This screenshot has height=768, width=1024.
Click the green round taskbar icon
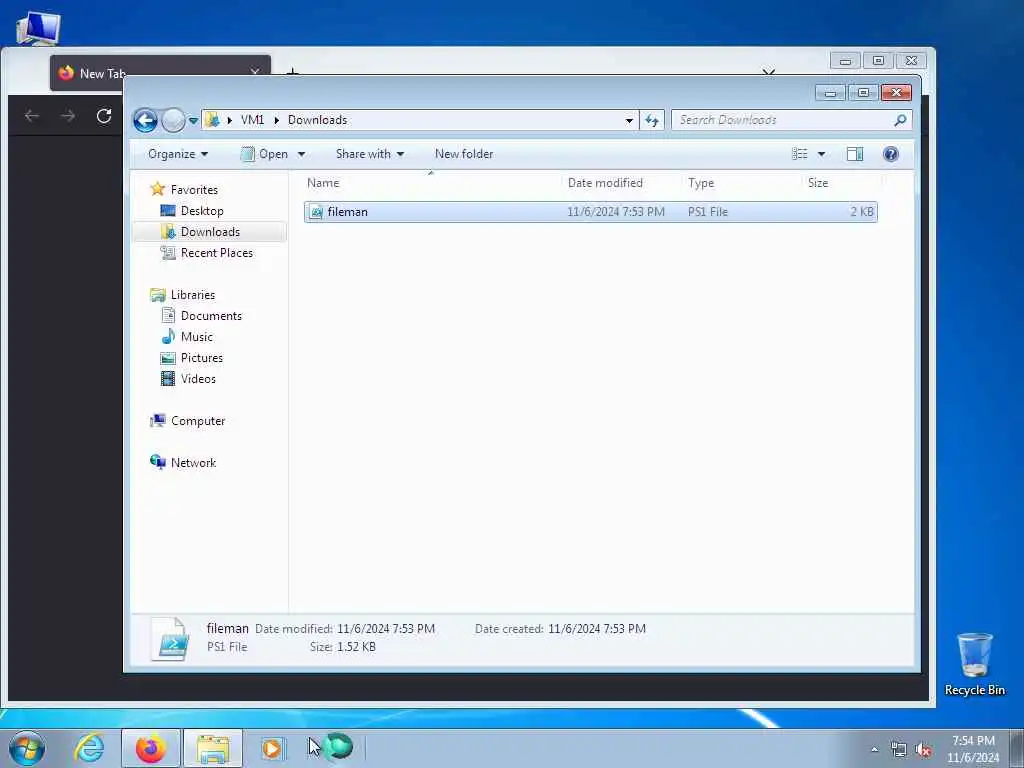point(339,746)
